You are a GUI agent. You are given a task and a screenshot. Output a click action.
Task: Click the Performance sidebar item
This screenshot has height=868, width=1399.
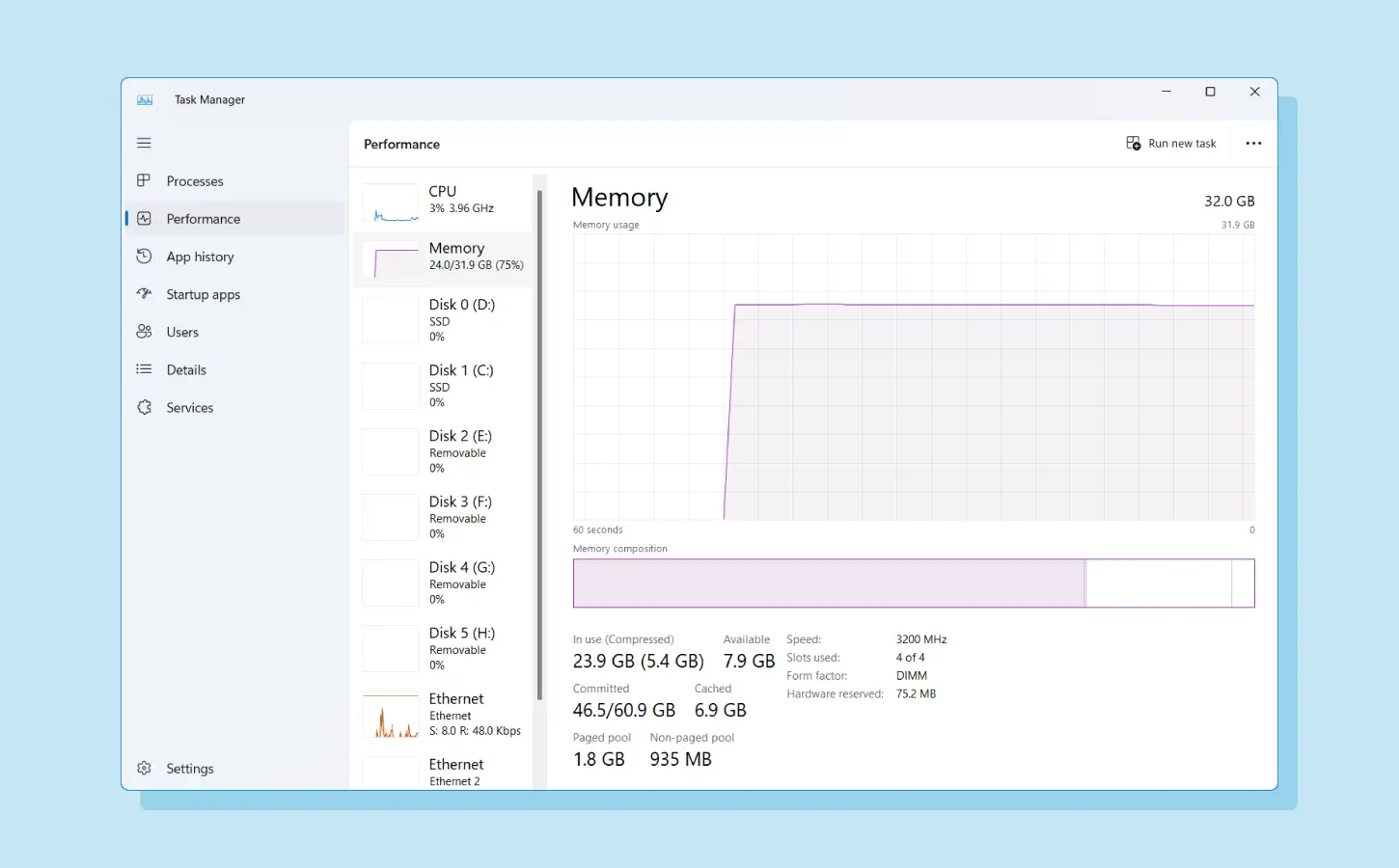[x=203, y=218]
